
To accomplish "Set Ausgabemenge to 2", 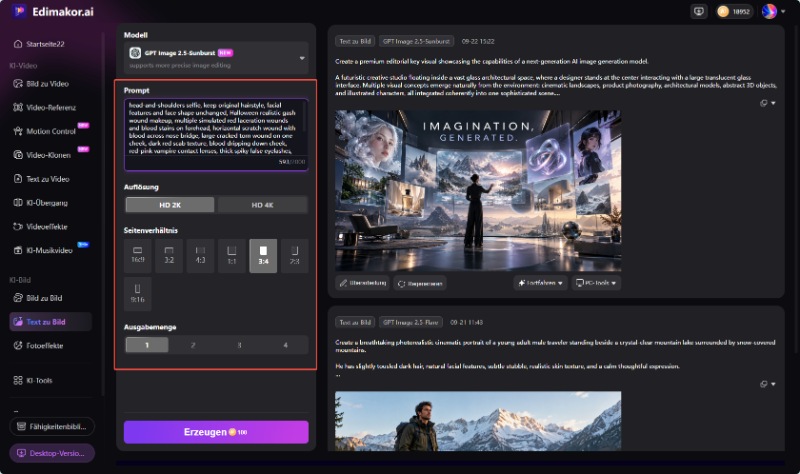I will point(193,345).
